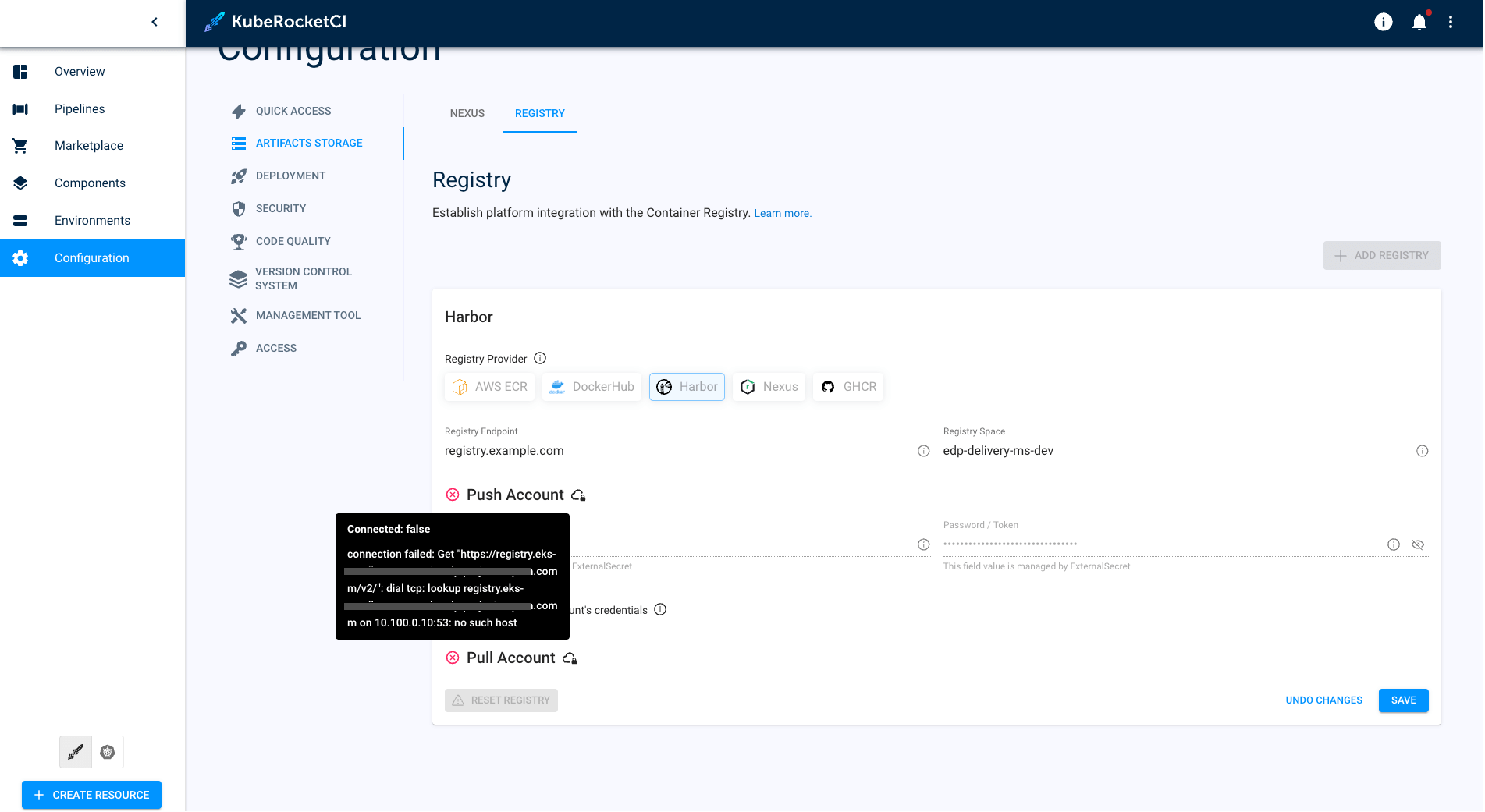Select the Pipelines section in the sidebar
1485x812 pixels.
click(x=80, y=108)
